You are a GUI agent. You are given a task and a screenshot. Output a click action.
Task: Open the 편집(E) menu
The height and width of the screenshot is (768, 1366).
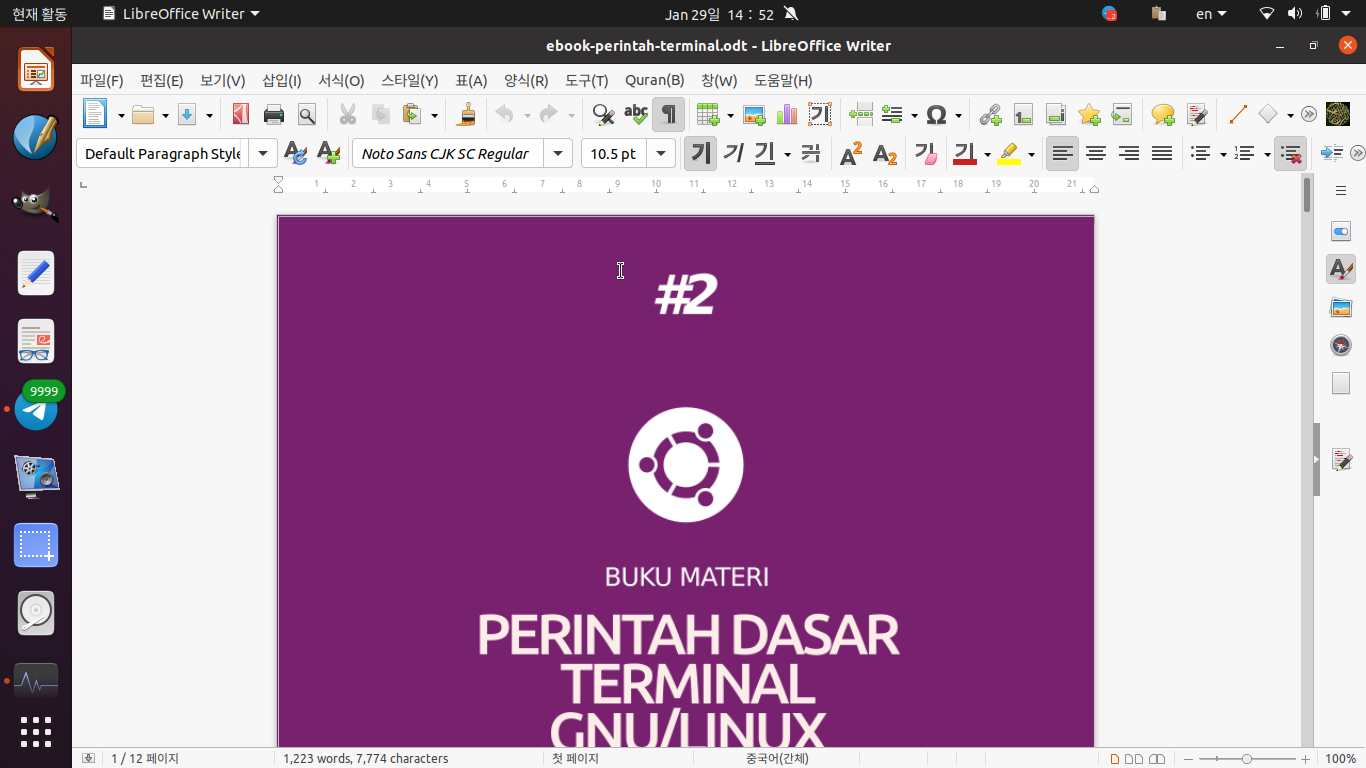tap(162, 80)
